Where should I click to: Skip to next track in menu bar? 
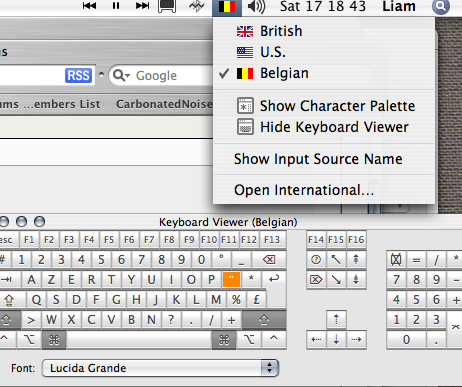click(142, 6)
